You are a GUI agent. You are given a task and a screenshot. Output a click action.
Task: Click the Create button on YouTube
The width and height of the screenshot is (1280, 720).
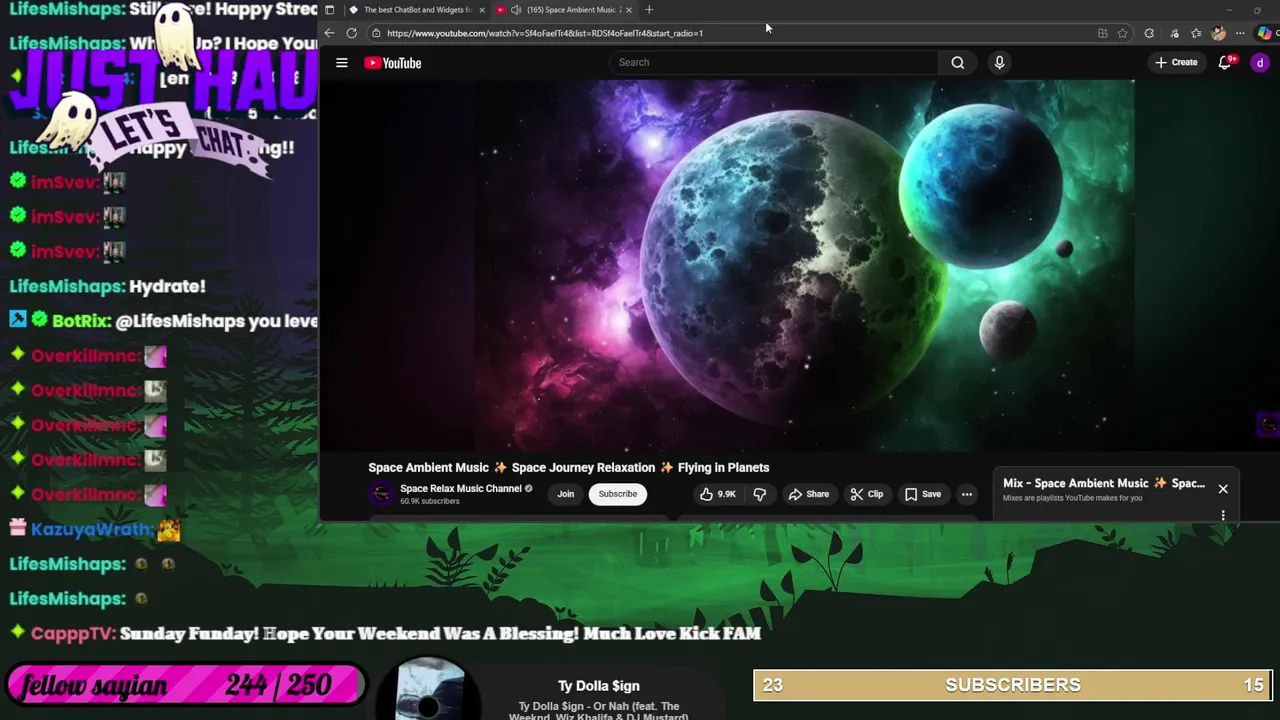(1176, 62)
